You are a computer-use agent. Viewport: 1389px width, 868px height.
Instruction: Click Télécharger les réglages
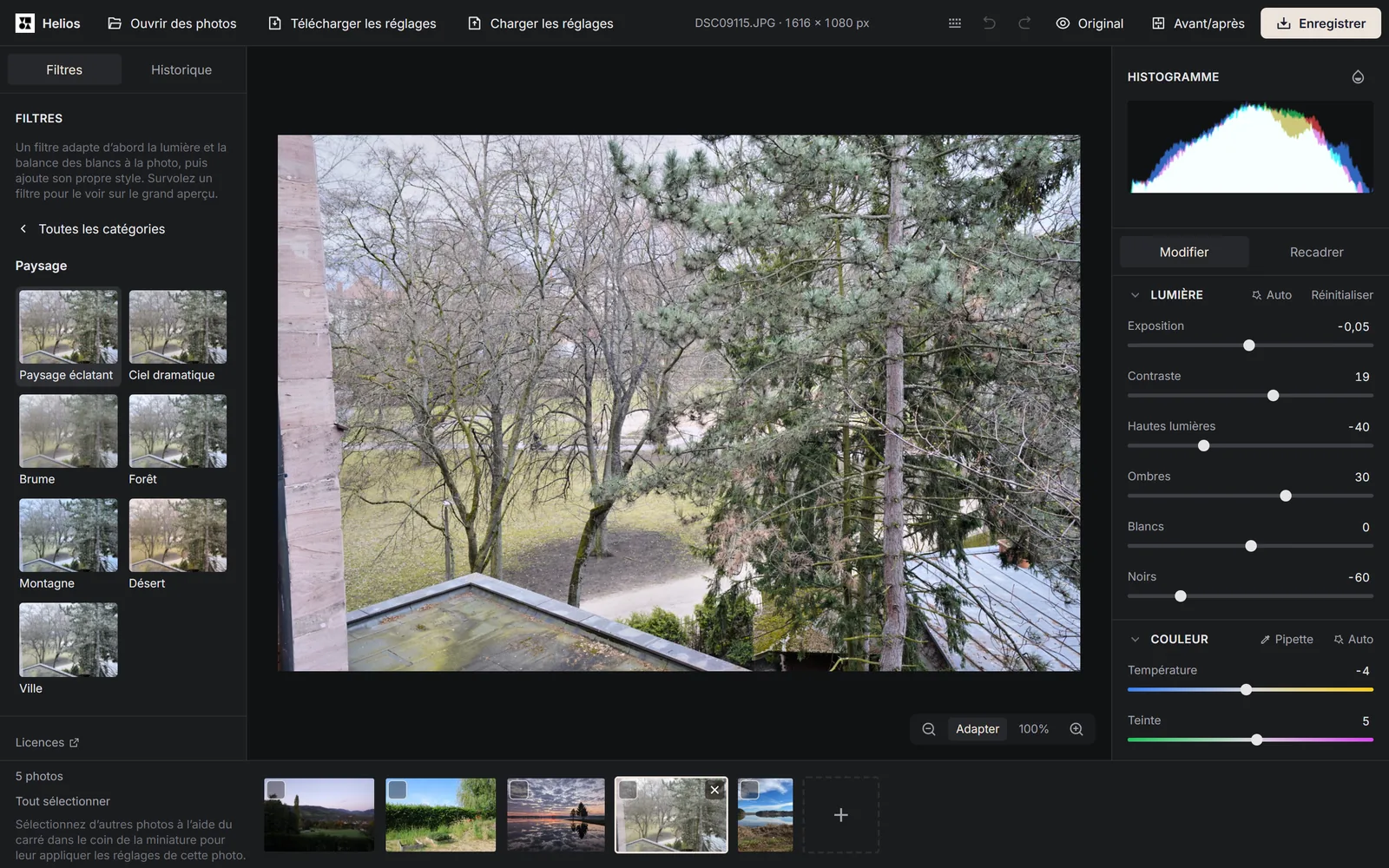click(352, 23)
